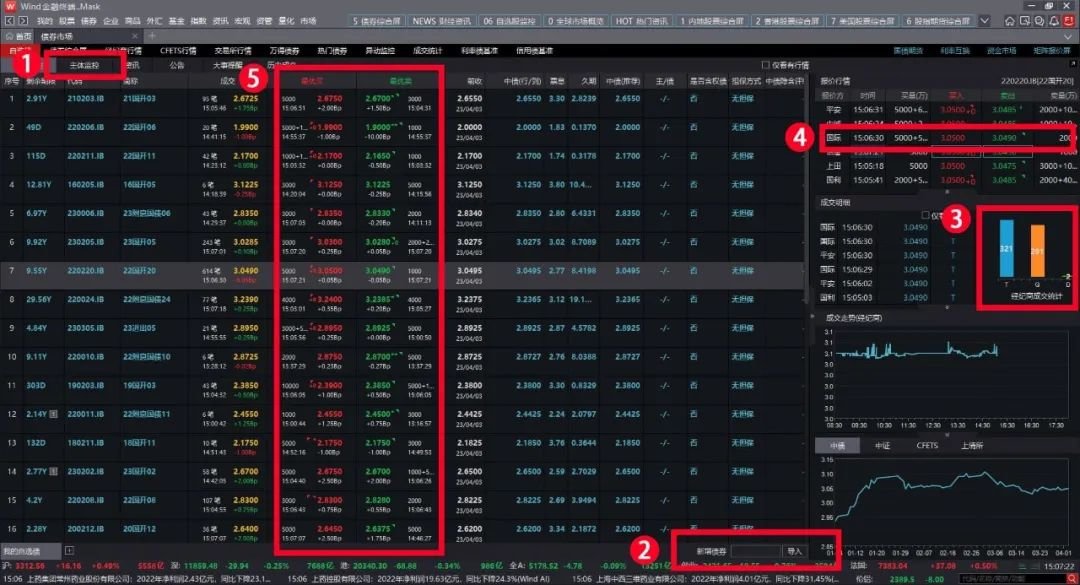
Task: Add a new tab with the plus icon
Action: (152, 36)
